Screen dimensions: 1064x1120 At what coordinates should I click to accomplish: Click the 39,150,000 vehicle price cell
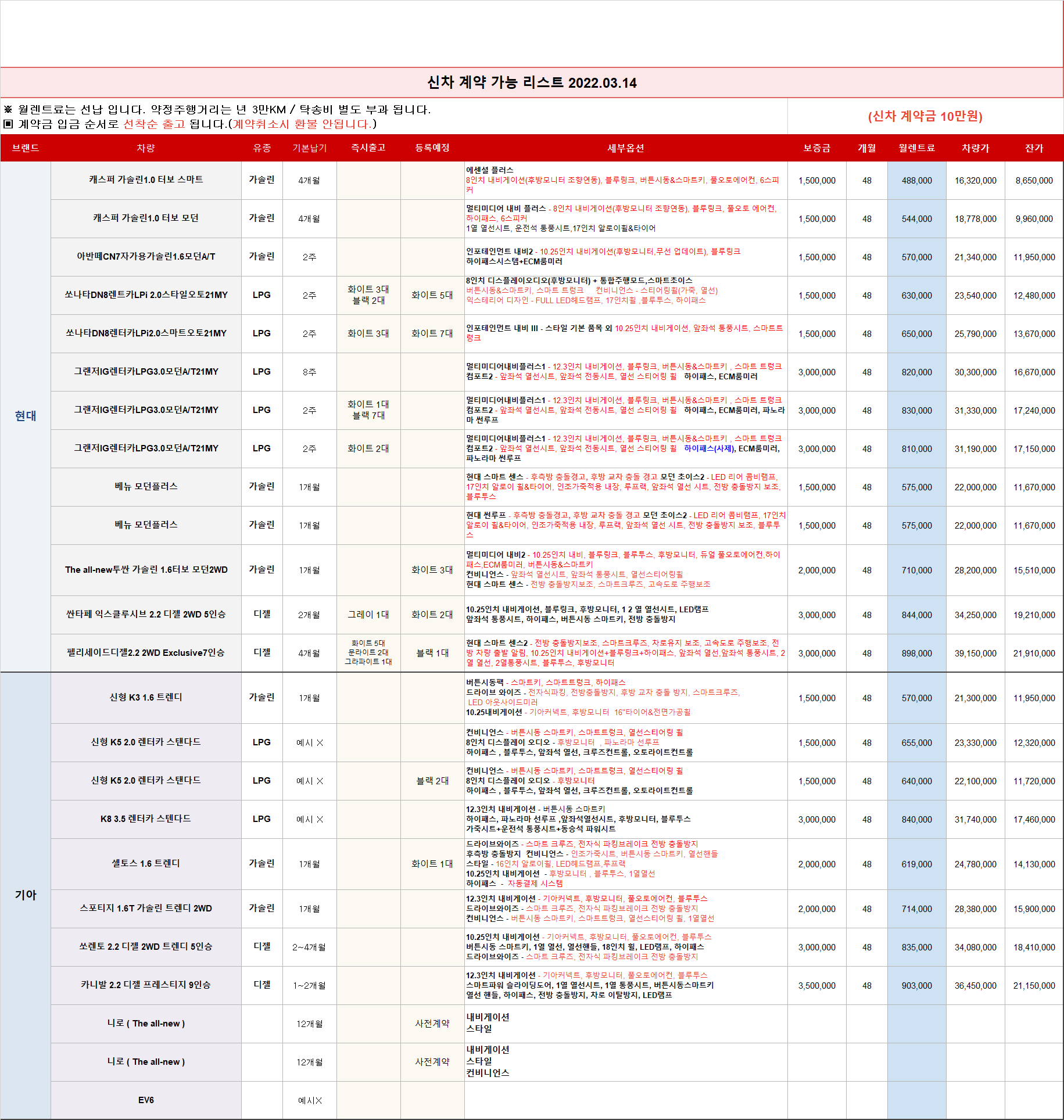(975, 654)
